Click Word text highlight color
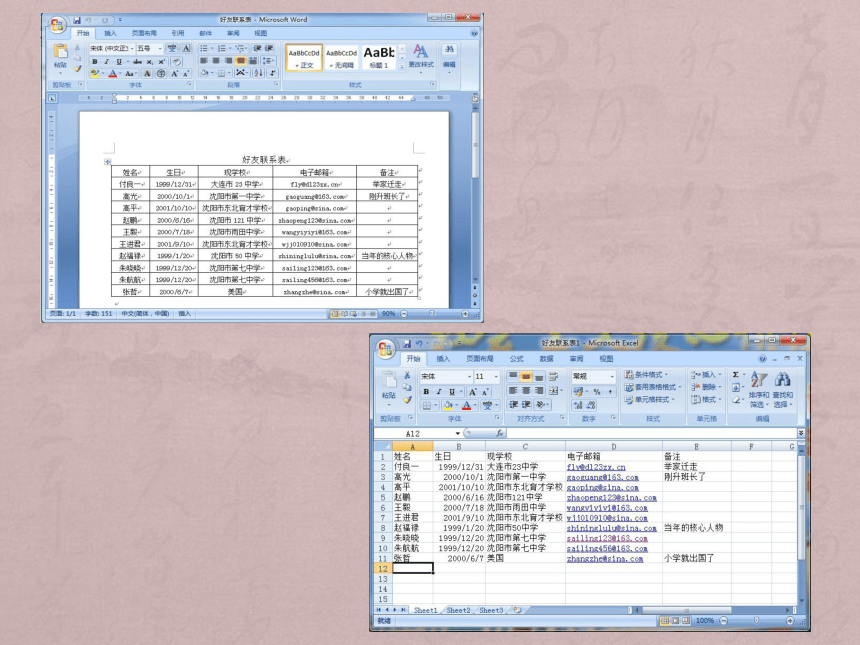860x645 pixels. point(95,73)
